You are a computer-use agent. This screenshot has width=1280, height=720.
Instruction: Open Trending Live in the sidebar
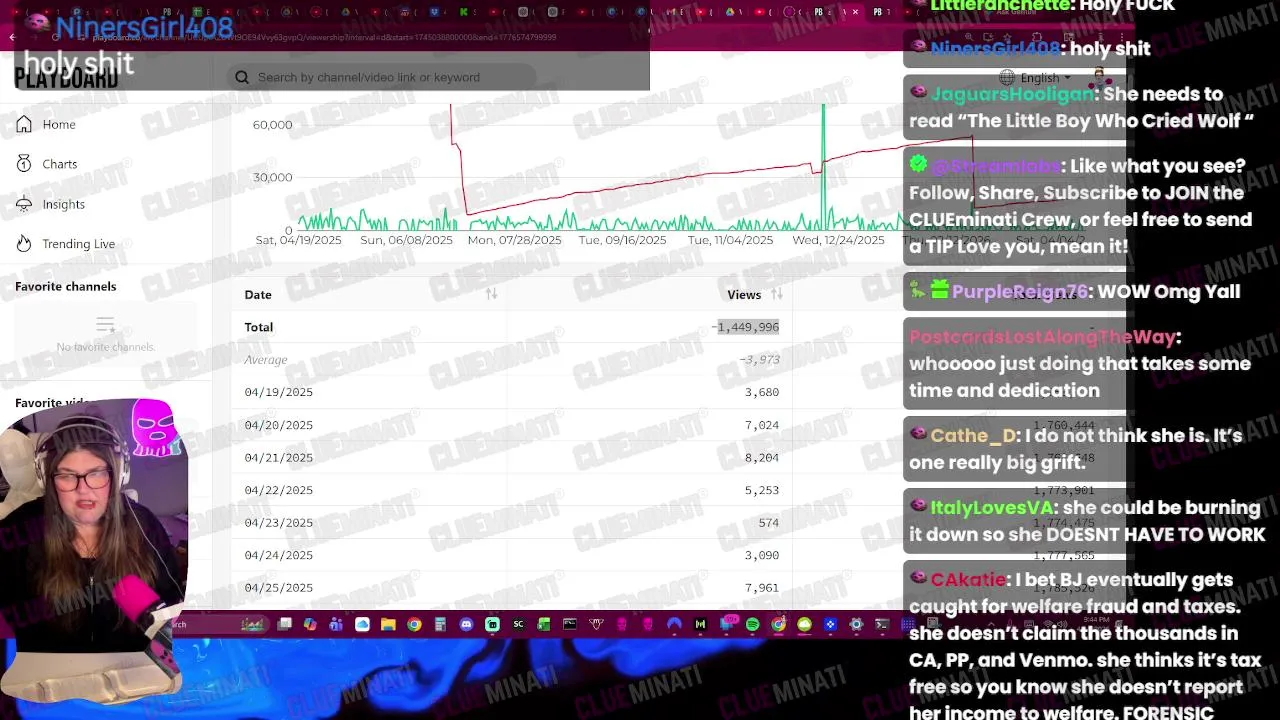pos(65,244)
